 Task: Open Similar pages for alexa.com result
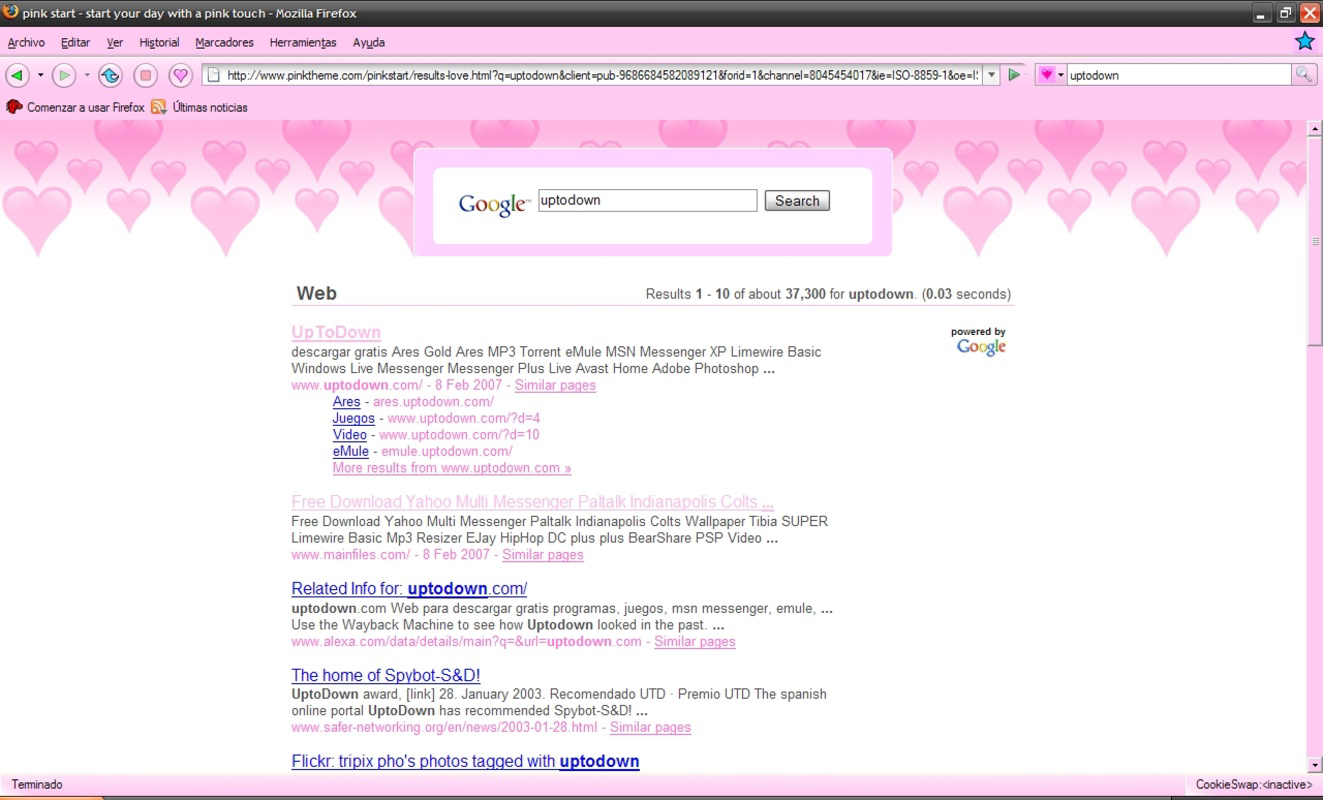[695, 641]
